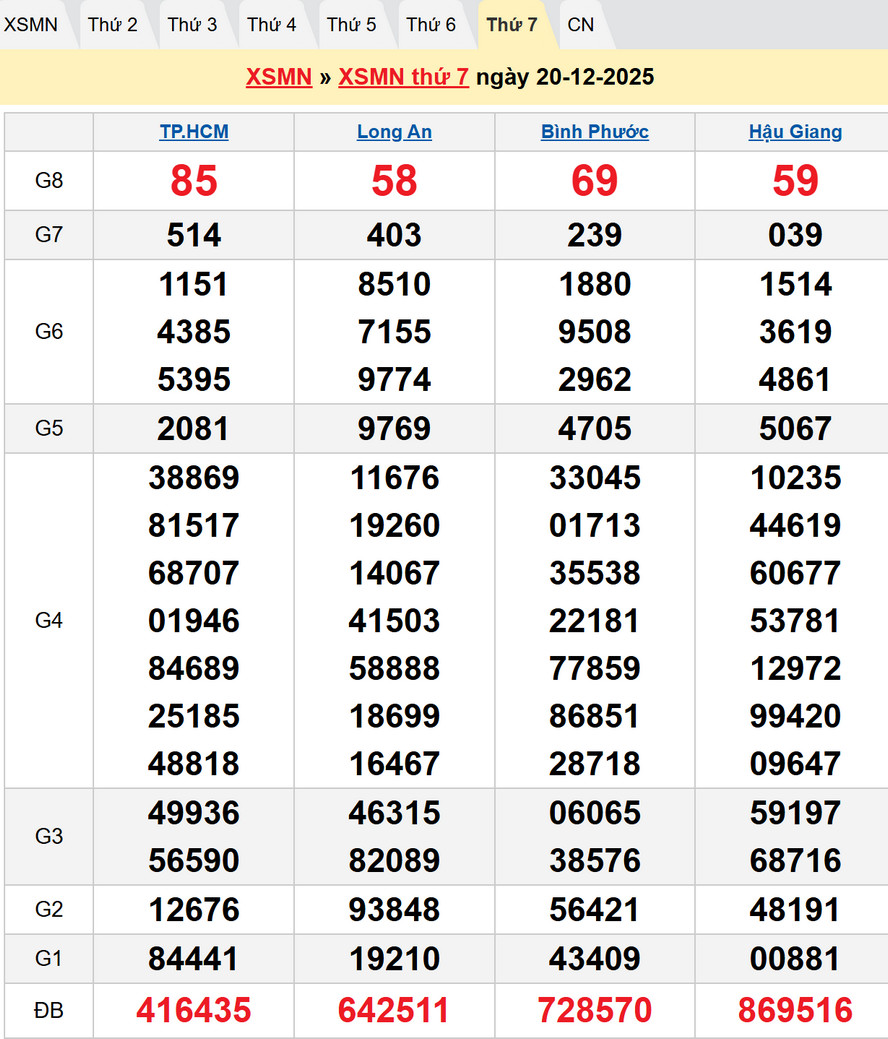Click the red XSMN breadcrumb link in heading
Screen dimensions: 888x1039
point(279,77)
